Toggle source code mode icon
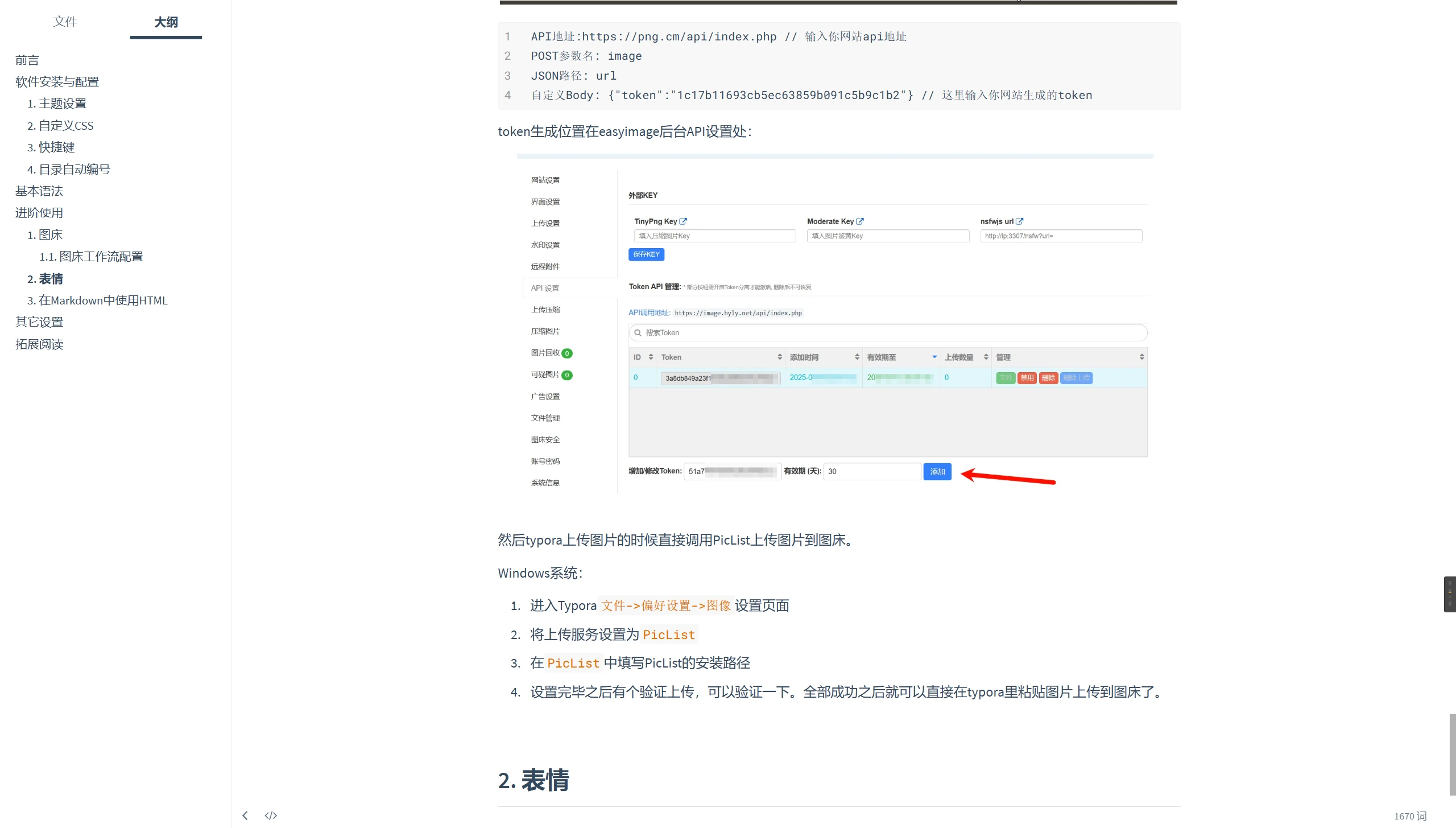The height and width of the screenshot is (828, 1456). click(271, 815)
